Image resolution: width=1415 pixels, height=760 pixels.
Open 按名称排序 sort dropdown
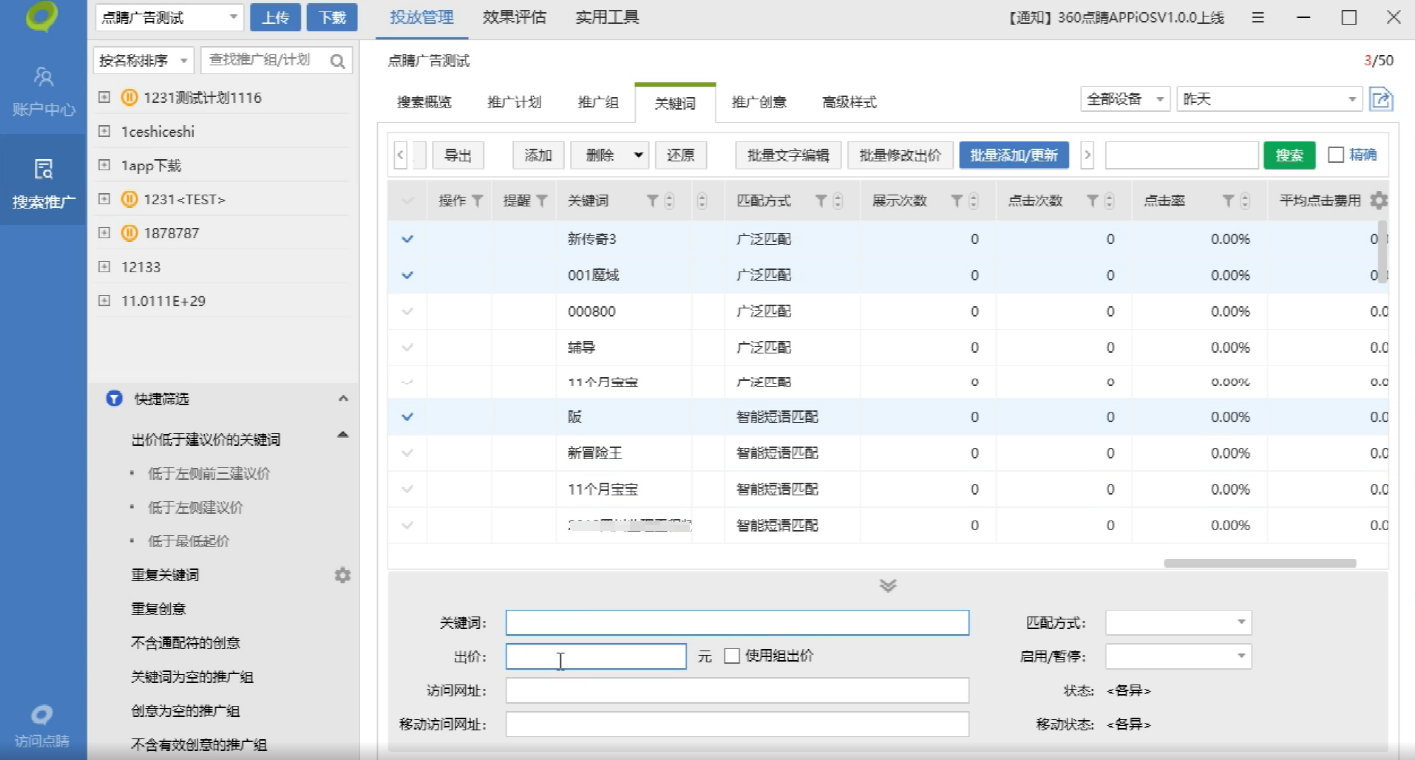click(x=142, y=61)
